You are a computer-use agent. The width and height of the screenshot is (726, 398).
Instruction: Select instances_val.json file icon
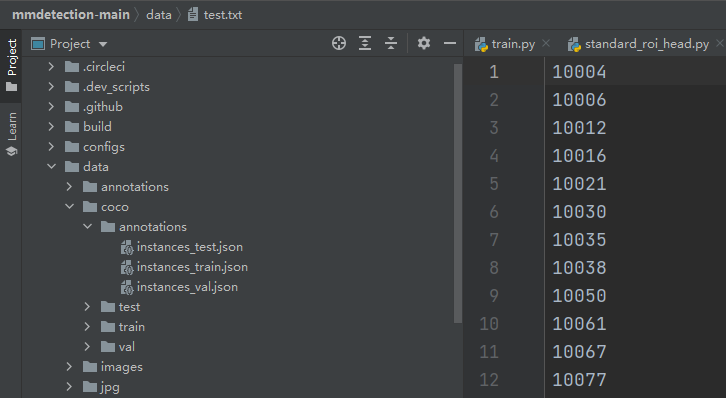click(x=127, y=287)
